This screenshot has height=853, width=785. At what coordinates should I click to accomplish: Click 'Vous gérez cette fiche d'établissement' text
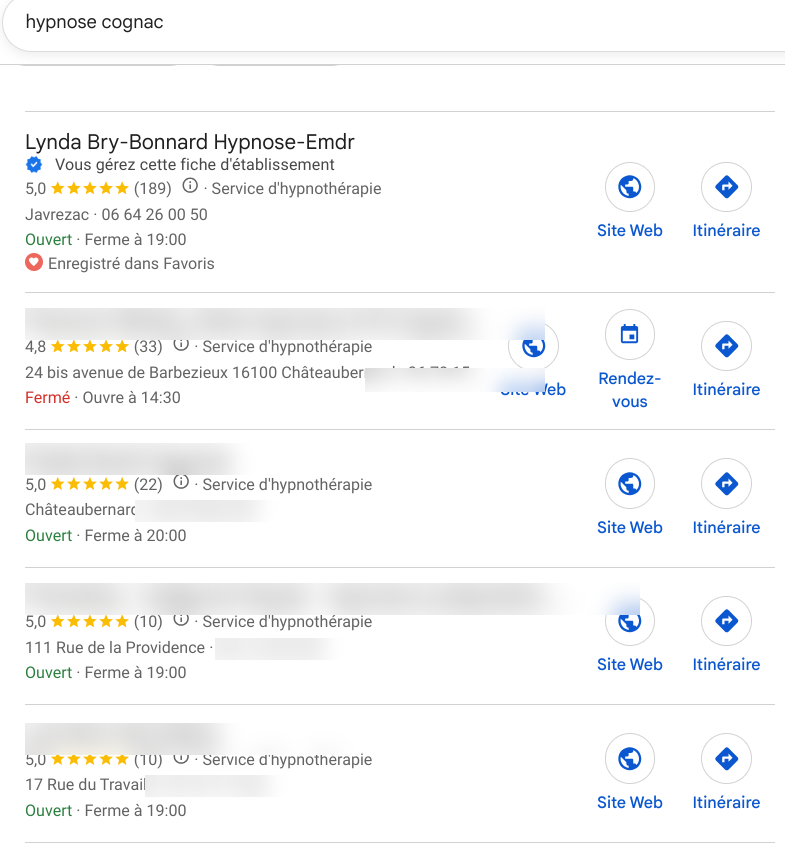(x=195, y=165)
